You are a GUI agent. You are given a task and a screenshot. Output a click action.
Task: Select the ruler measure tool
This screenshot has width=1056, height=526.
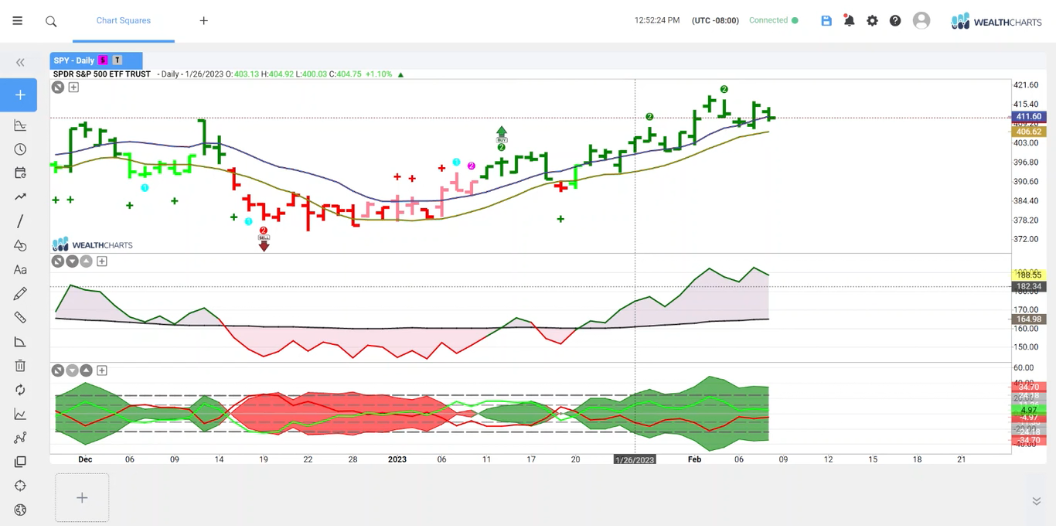[20, 317]
